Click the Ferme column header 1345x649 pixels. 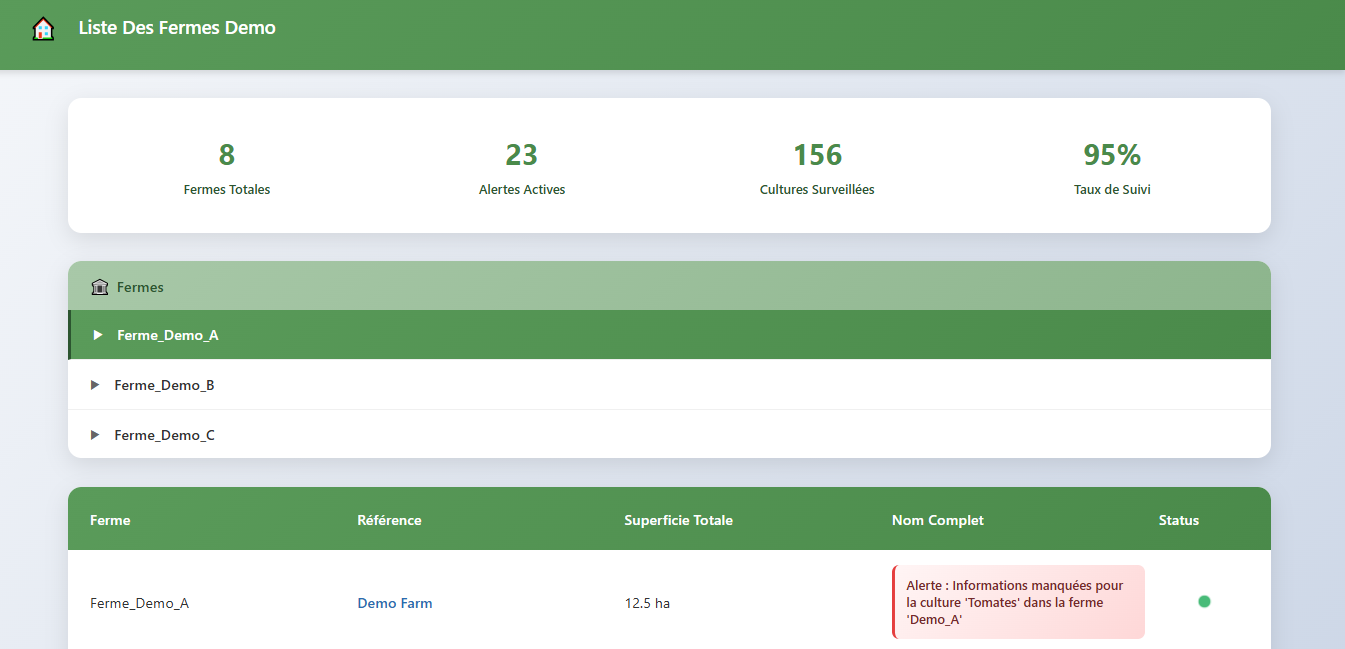(x=110, y=520)
